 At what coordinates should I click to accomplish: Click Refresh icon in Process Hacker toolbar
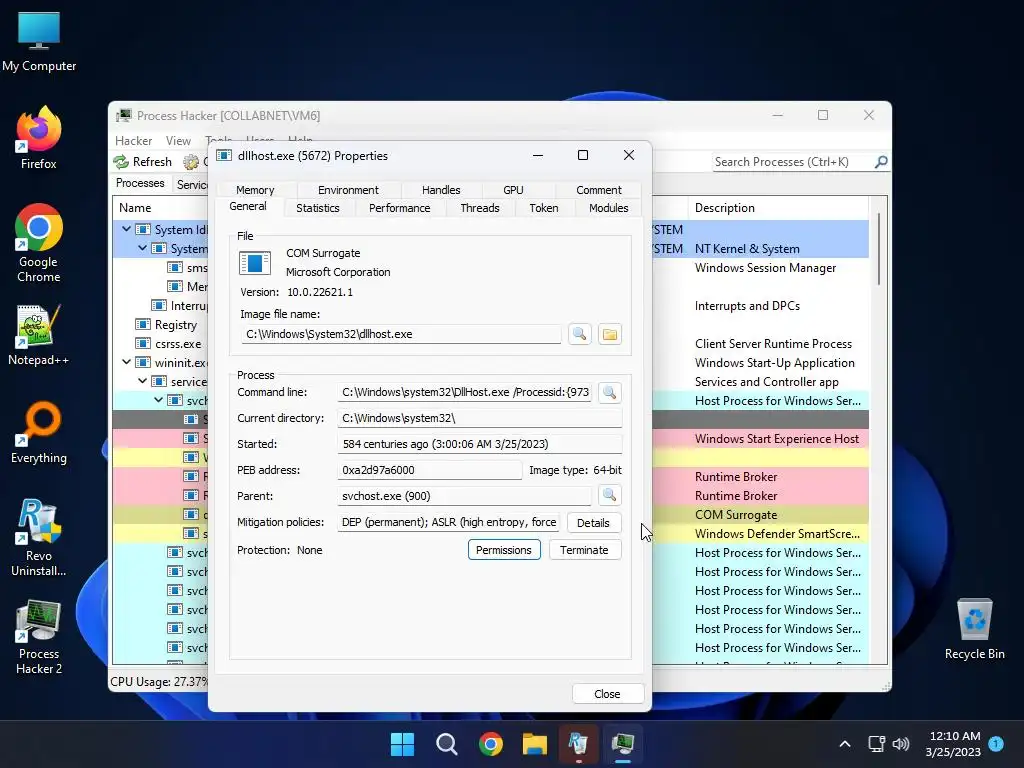point(121,161)
